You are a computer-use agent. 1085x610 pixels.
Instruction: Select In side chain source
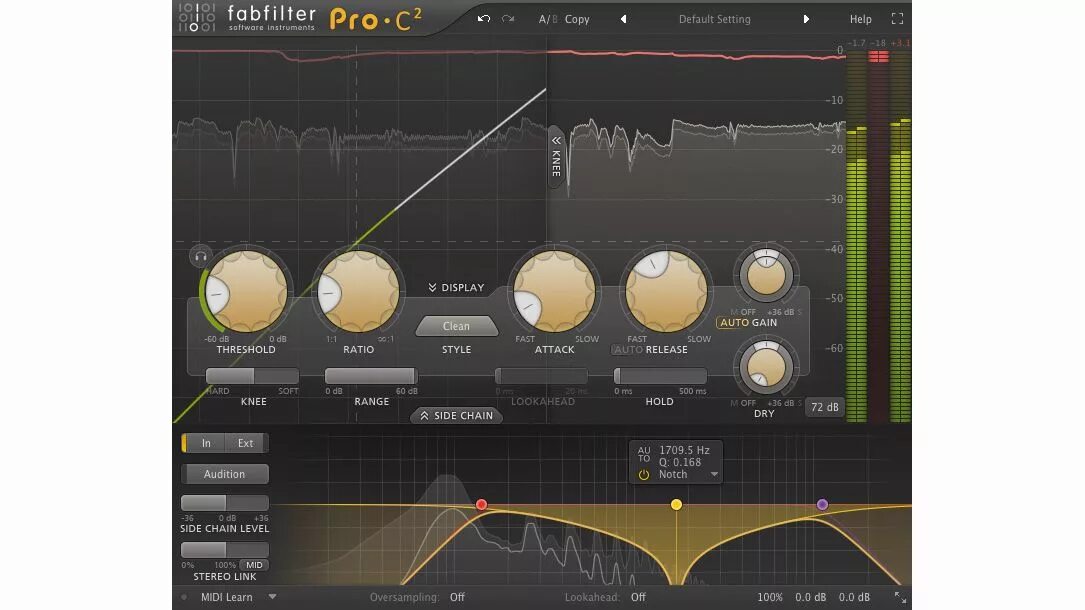tap(206, 443)
